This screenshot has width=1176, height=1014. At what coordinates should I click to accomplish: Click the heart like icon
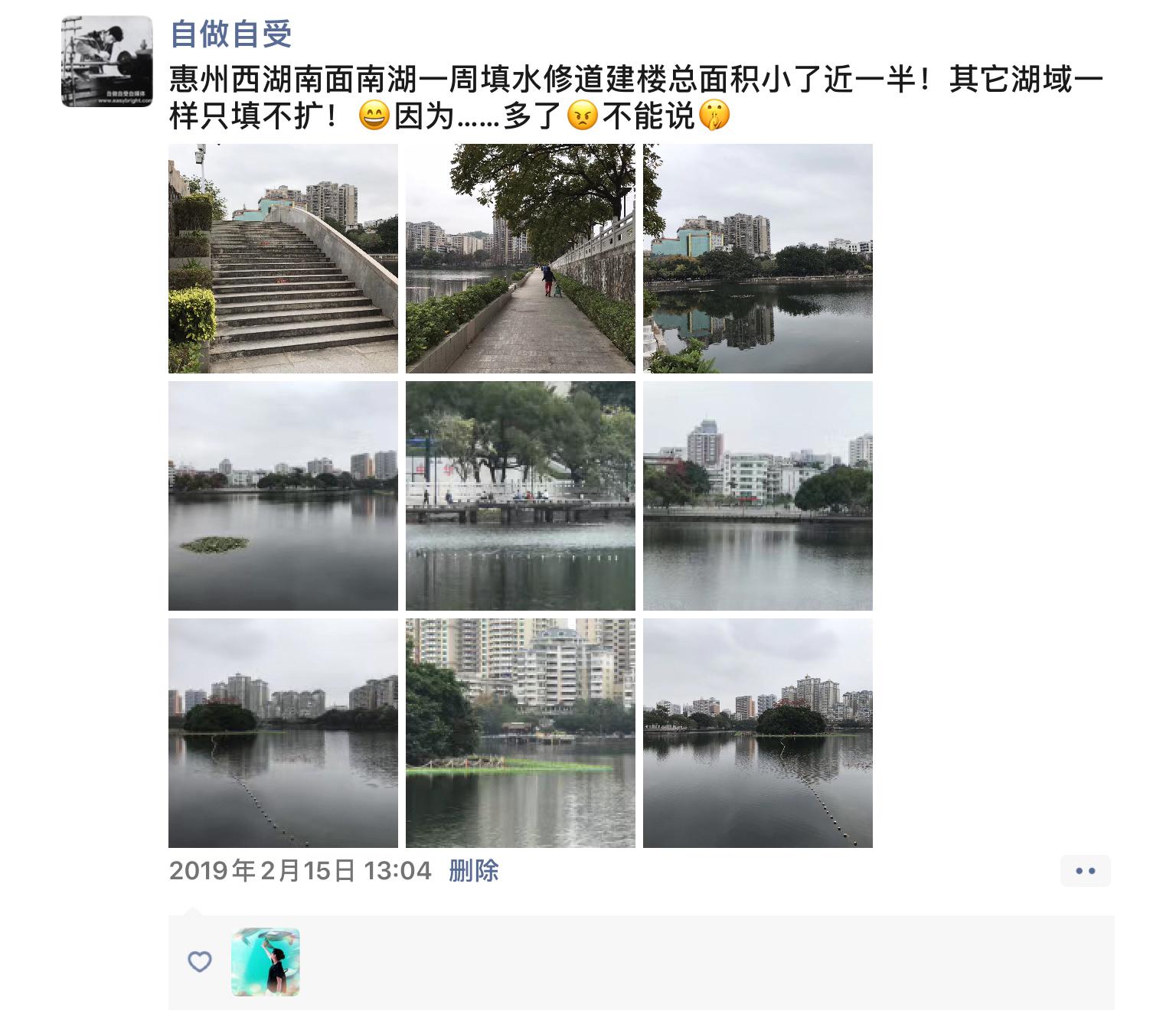click(x=200, y=962)
